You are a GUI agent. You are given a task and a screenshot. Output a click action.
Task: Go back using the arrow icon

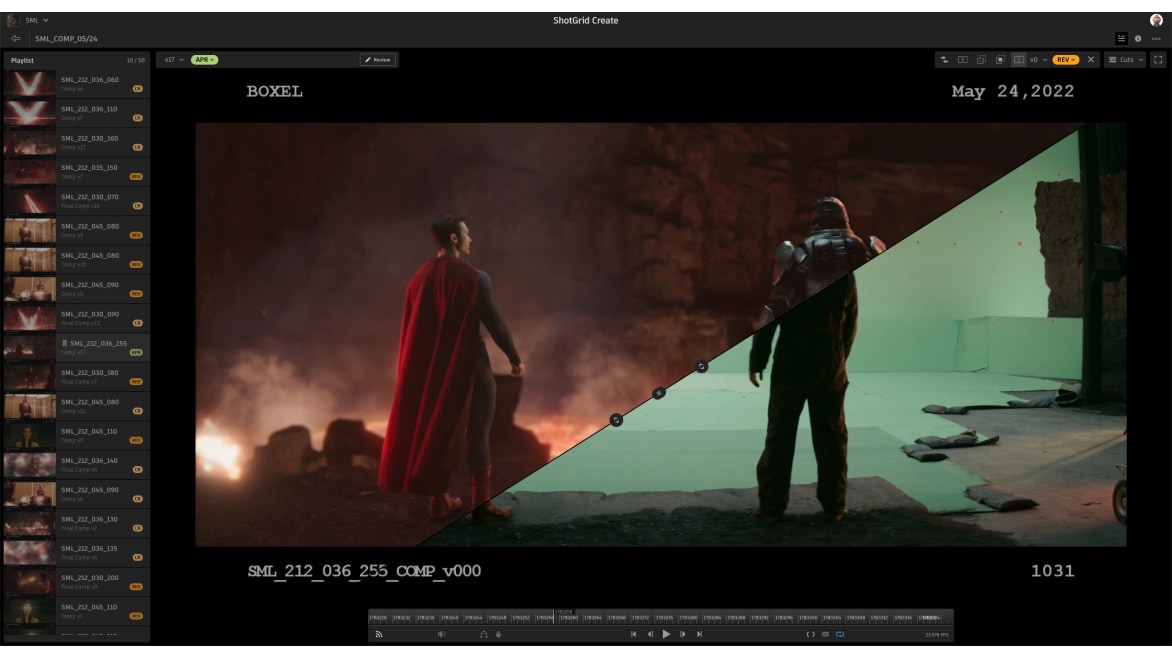tap(16, 39)
